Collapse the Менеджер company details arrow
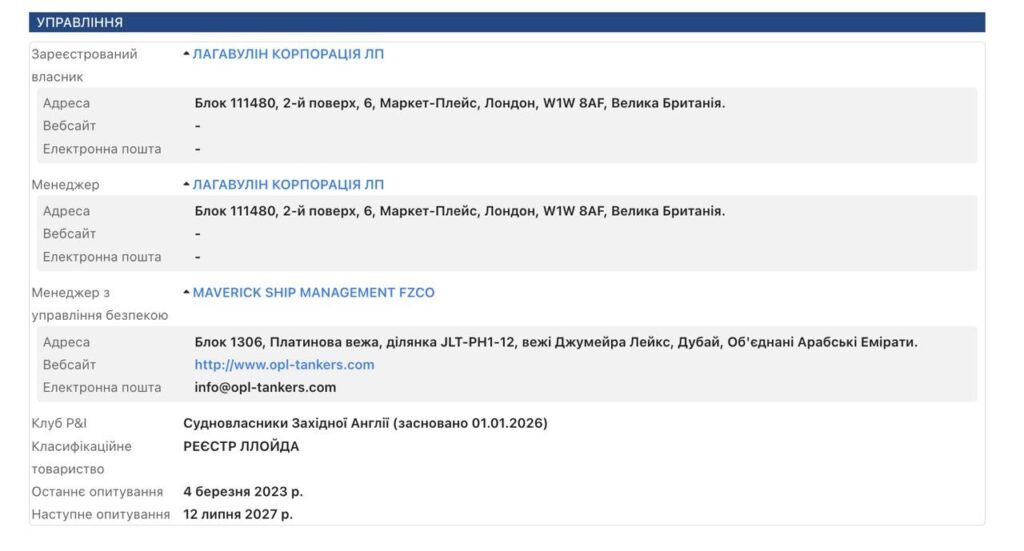The image size is (1024, 551). (x=186, y=185)
